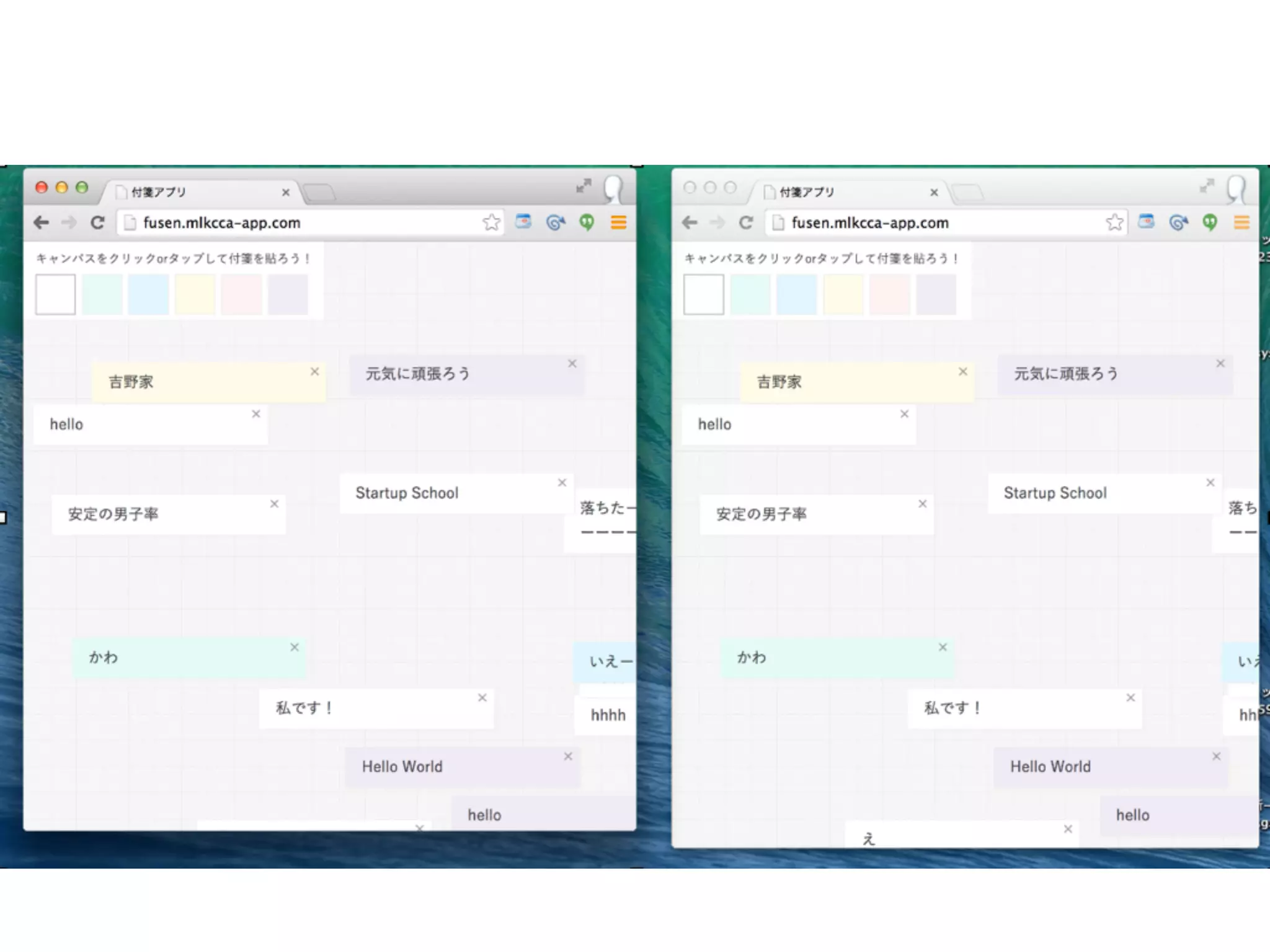The width and height of the screenshot is (1270, 952).
Task: Pick the light blue swatch in right window
Action: tap(796, 294)
